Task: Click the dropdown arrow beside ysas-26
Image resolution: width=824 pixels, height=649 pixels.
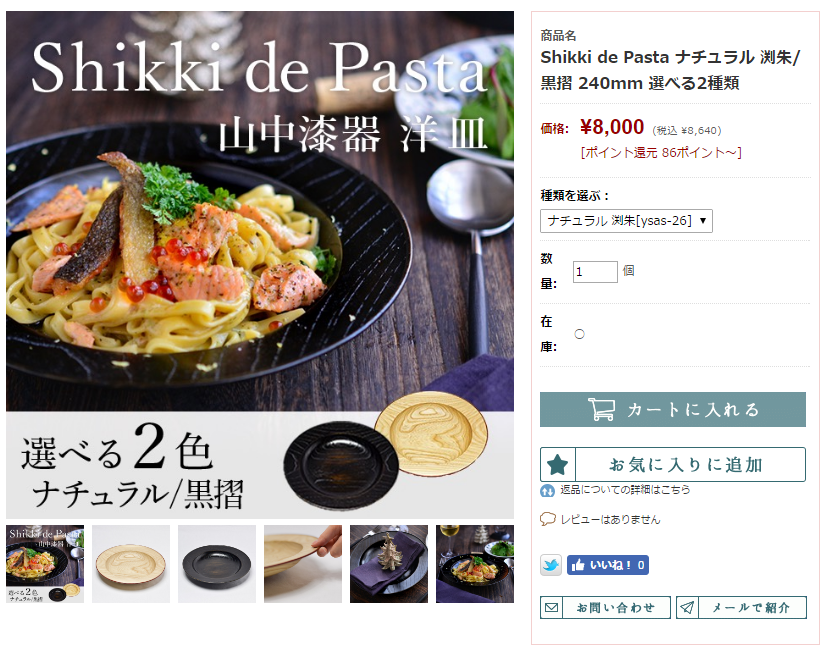Action: (703, 221)
